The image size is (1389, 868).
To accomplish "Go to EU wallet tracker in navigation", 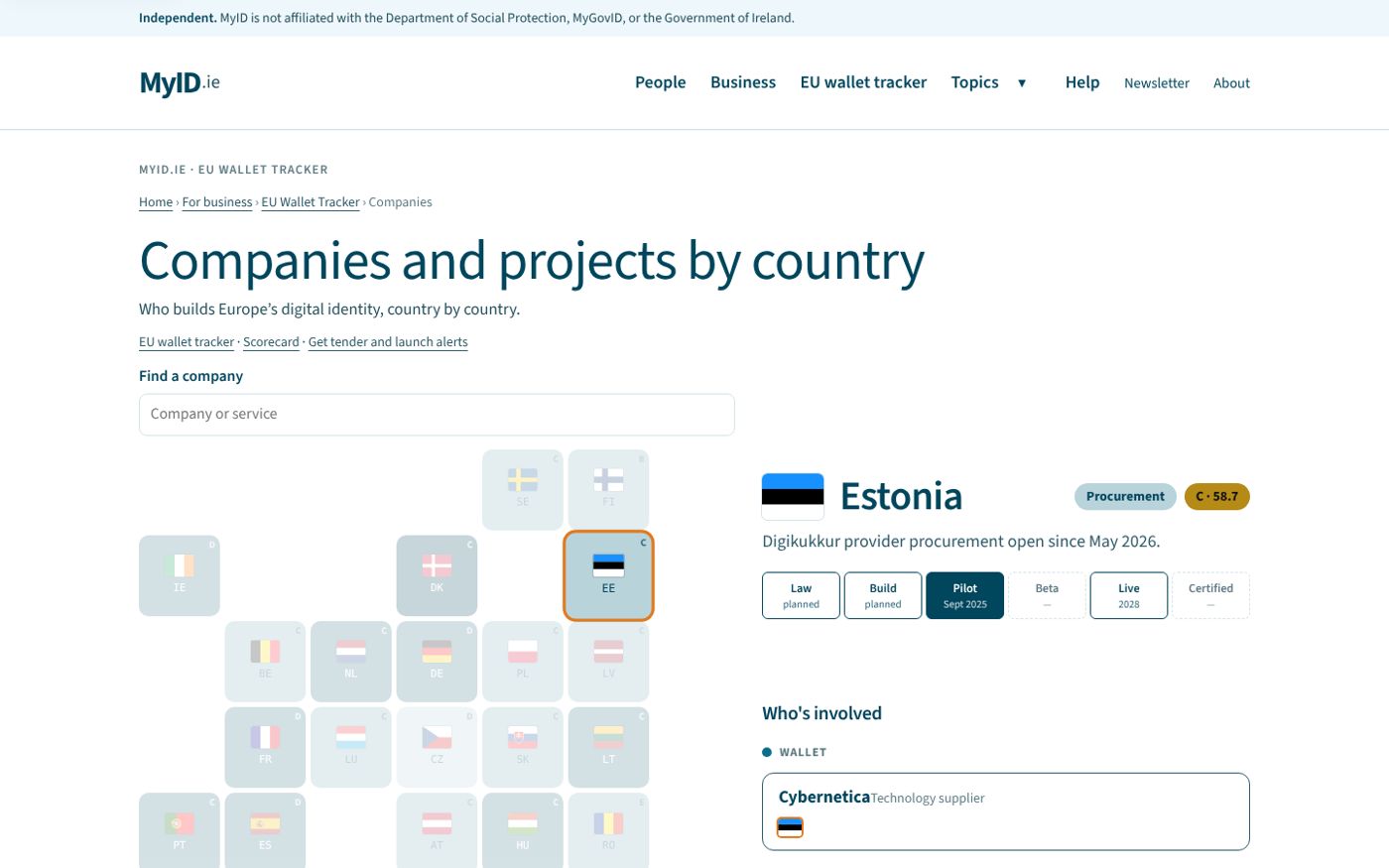I will coord(863,82).
